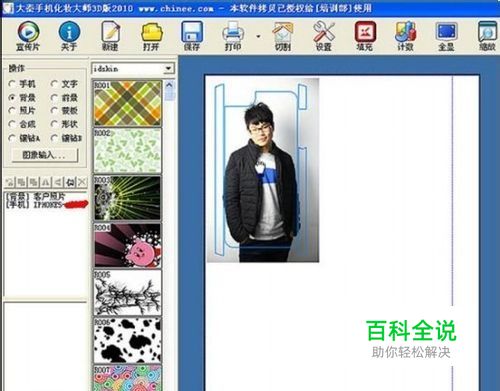
Task: Click the 打开 open folder icon
Action: pos(151,36)
